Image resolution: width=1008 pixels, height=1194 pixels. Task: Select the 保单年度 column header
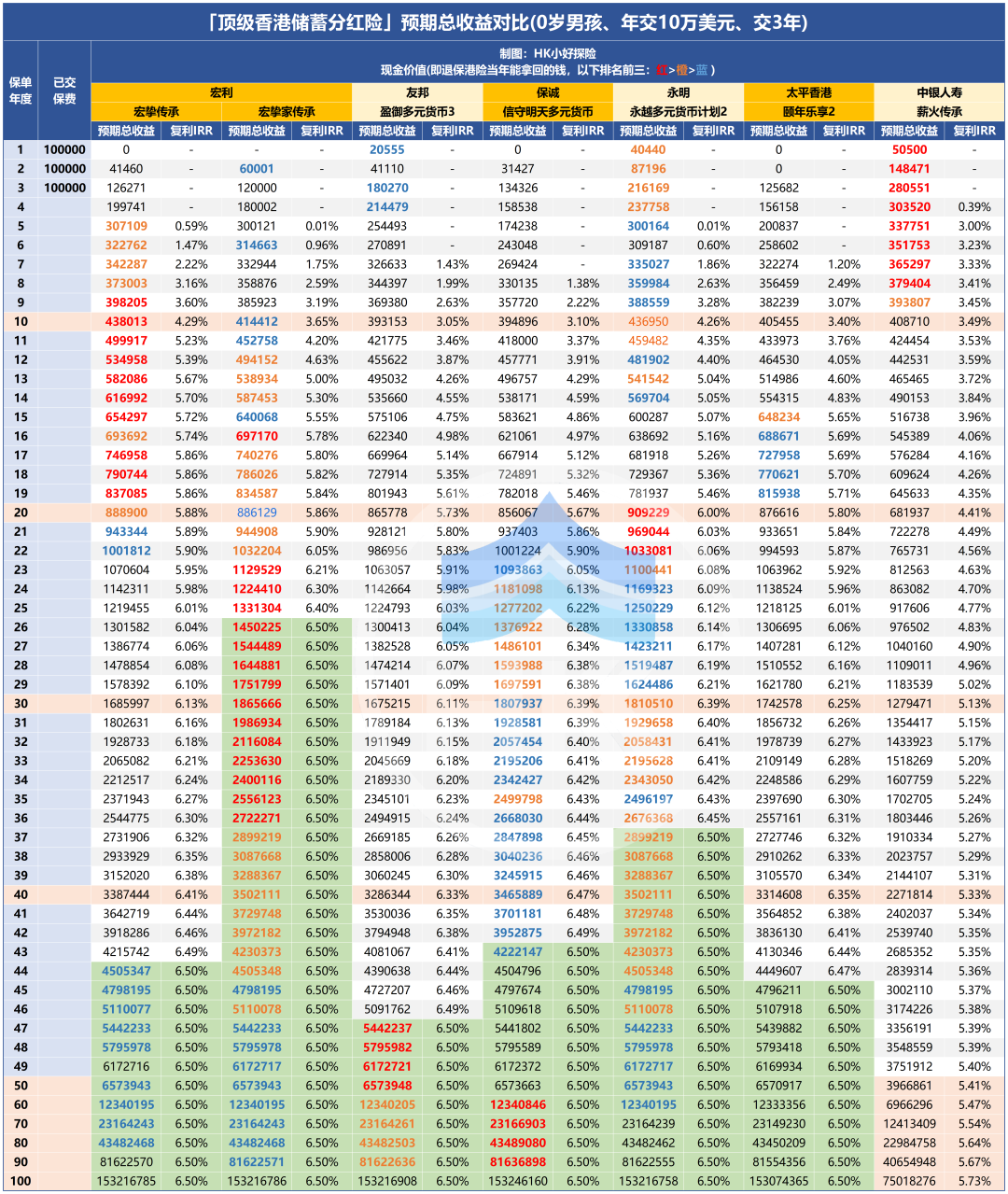(x=21, y=91)
